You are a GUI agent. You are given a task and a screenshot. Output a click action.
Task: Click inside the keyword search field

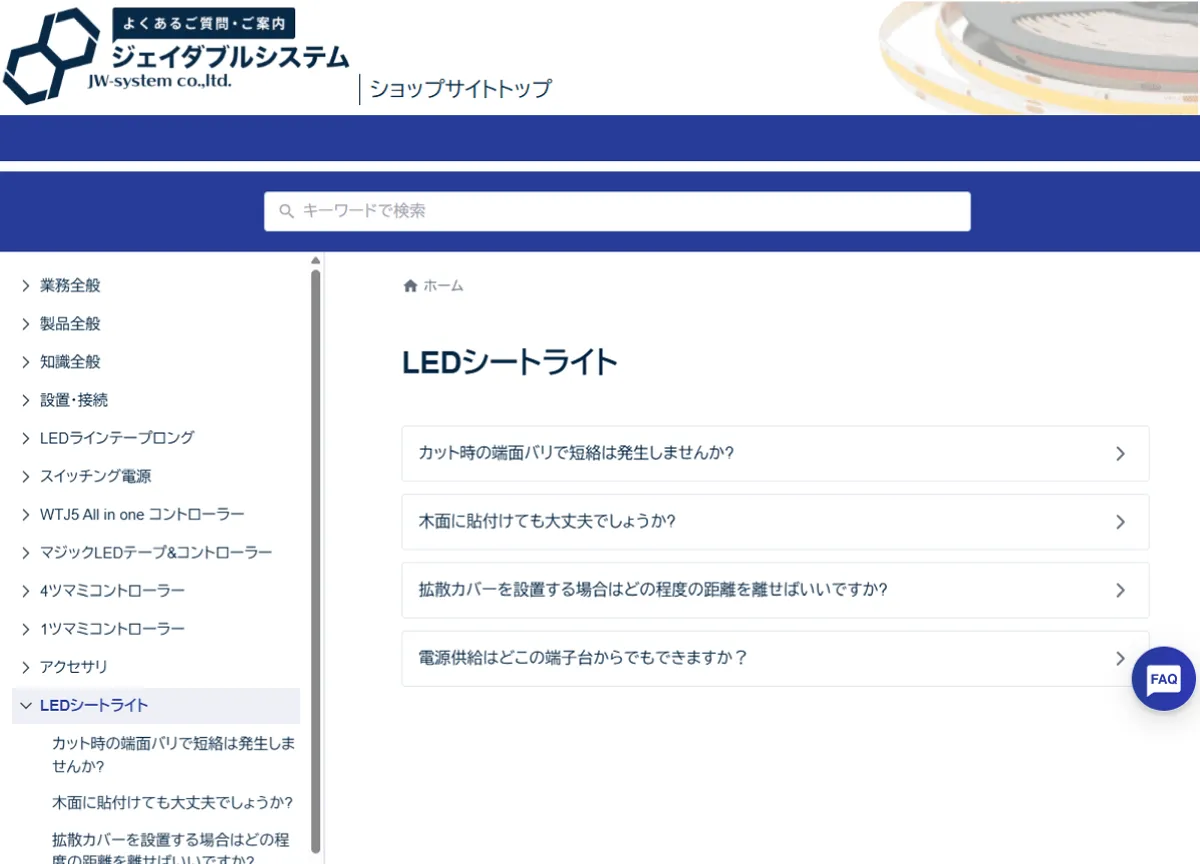(617, 211)
